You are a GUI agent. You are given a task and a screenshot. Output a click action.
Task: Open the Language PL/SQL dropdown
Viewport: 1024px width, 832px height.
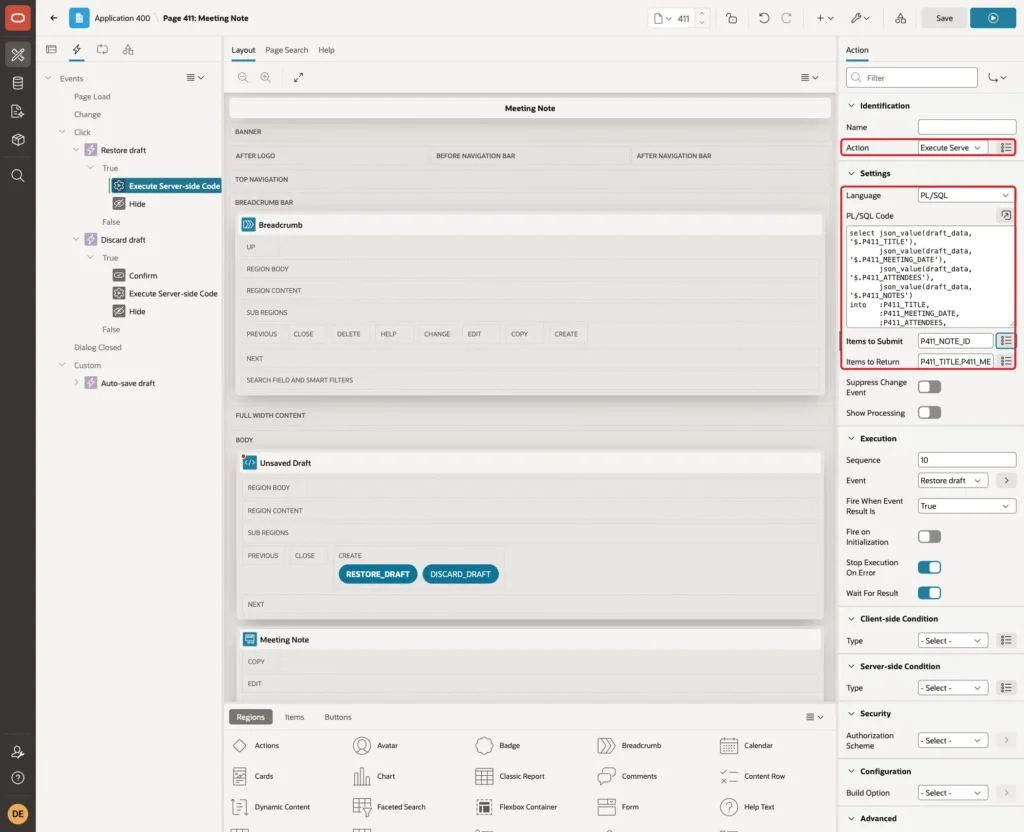[x=966, y=195]
